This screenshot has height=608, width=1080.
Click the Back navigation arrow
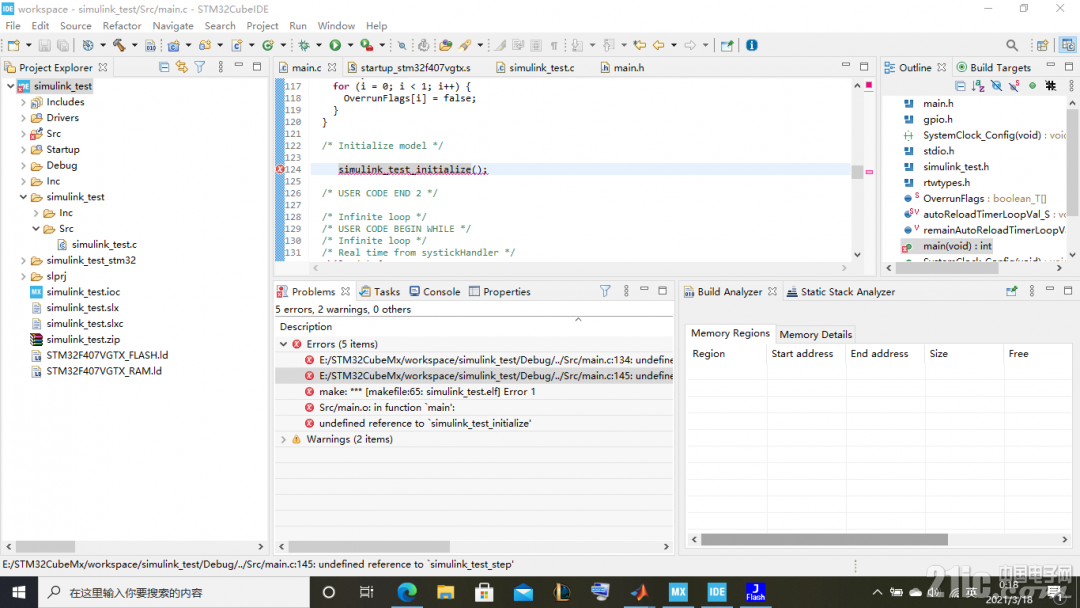click(x=659, y=45)
